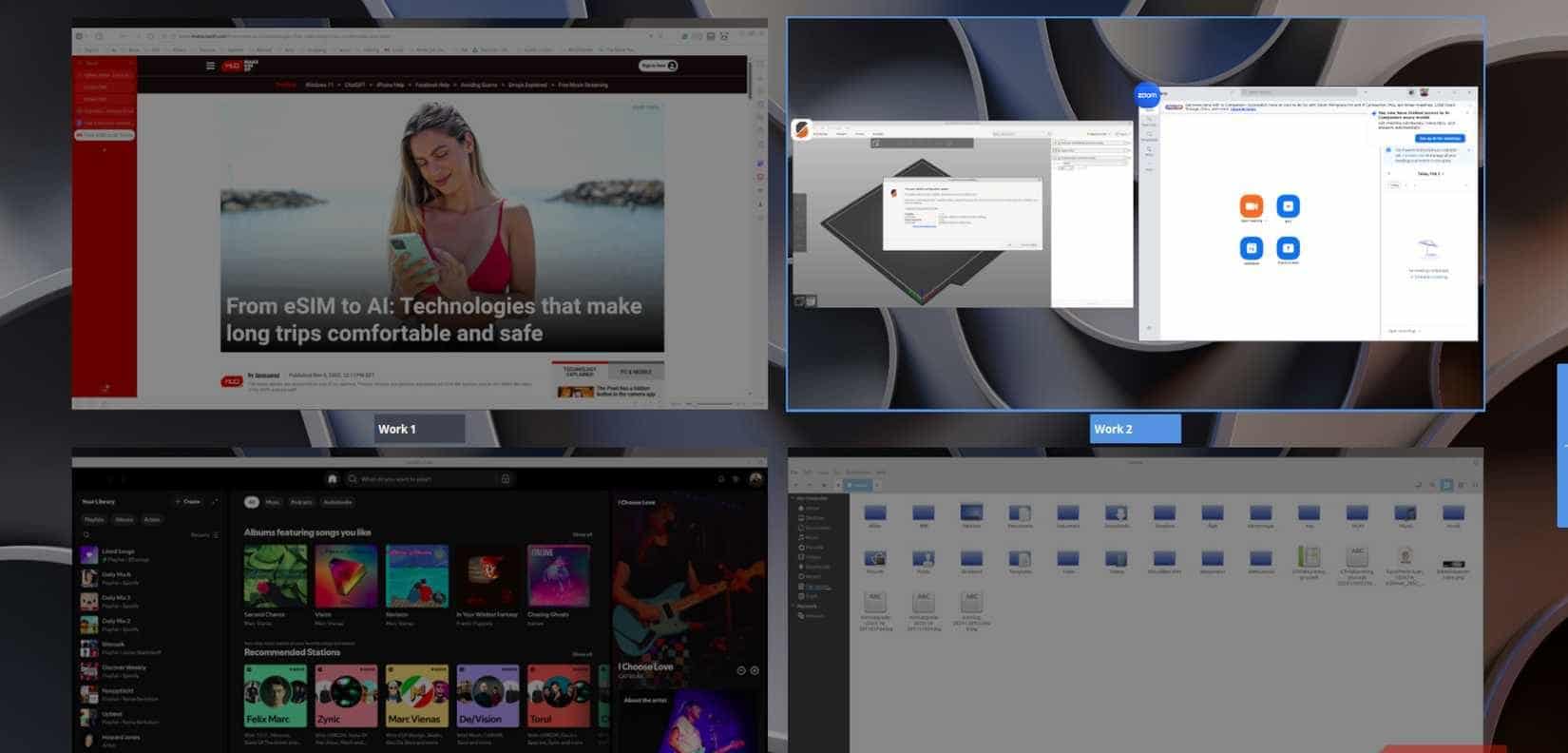The height and width of the screenshot is (753, 1568).
Task: Click the Home icon in Spotify
Action: coord(333,479)
